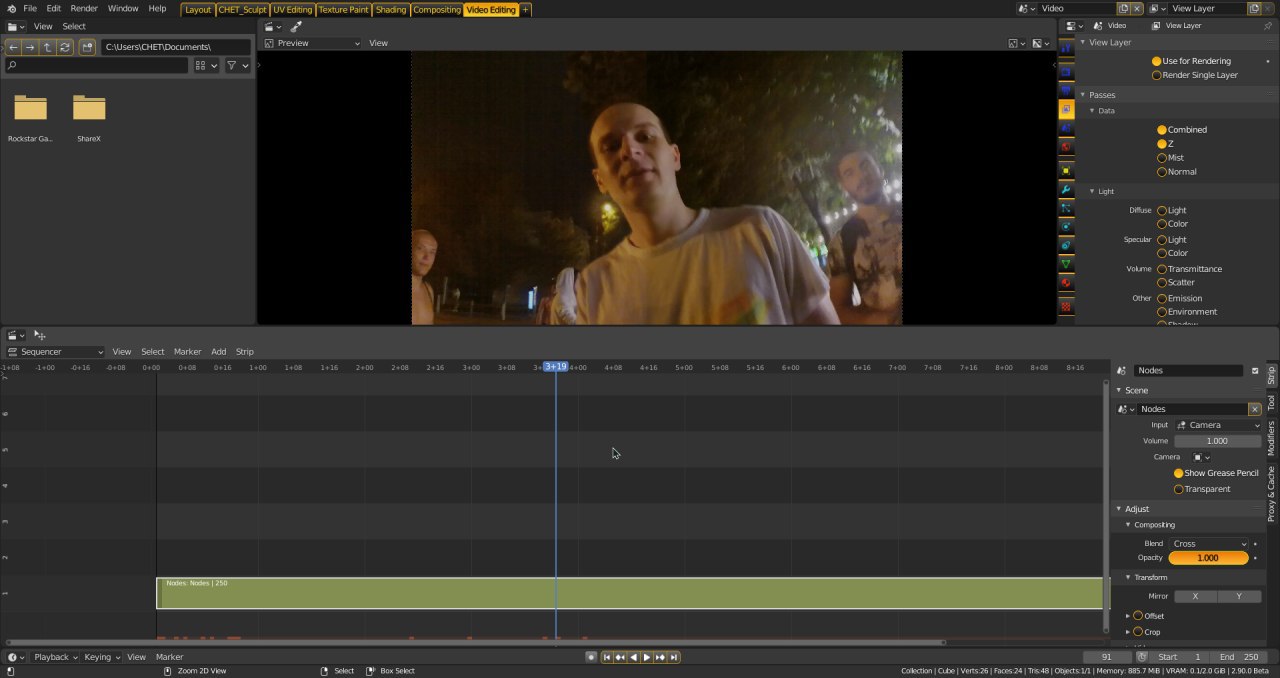Open the Output properties tab icon
The image size is (1280, 678).
[1066, 90]
